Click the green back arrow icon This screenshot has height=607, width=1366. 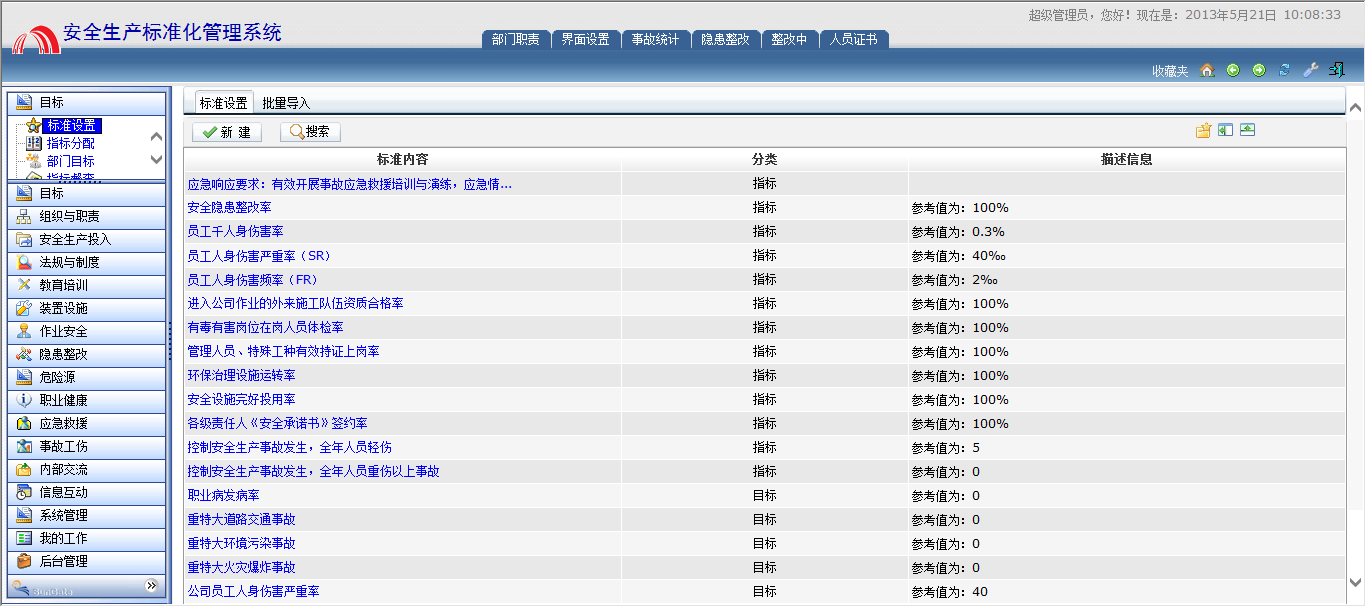[1233, 70]
